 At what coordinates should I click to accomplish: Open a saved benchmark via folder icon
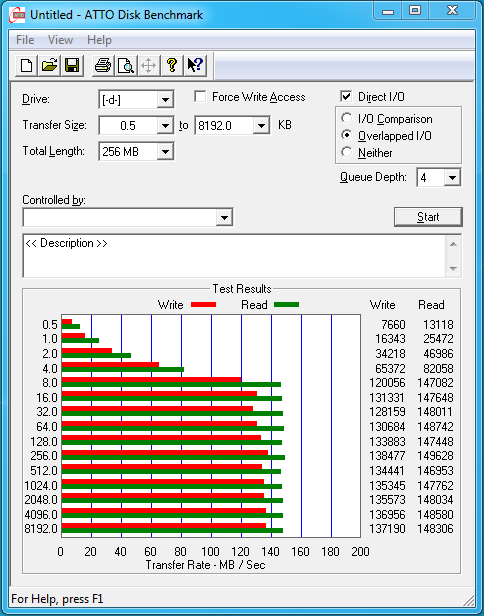coord(49,65)
